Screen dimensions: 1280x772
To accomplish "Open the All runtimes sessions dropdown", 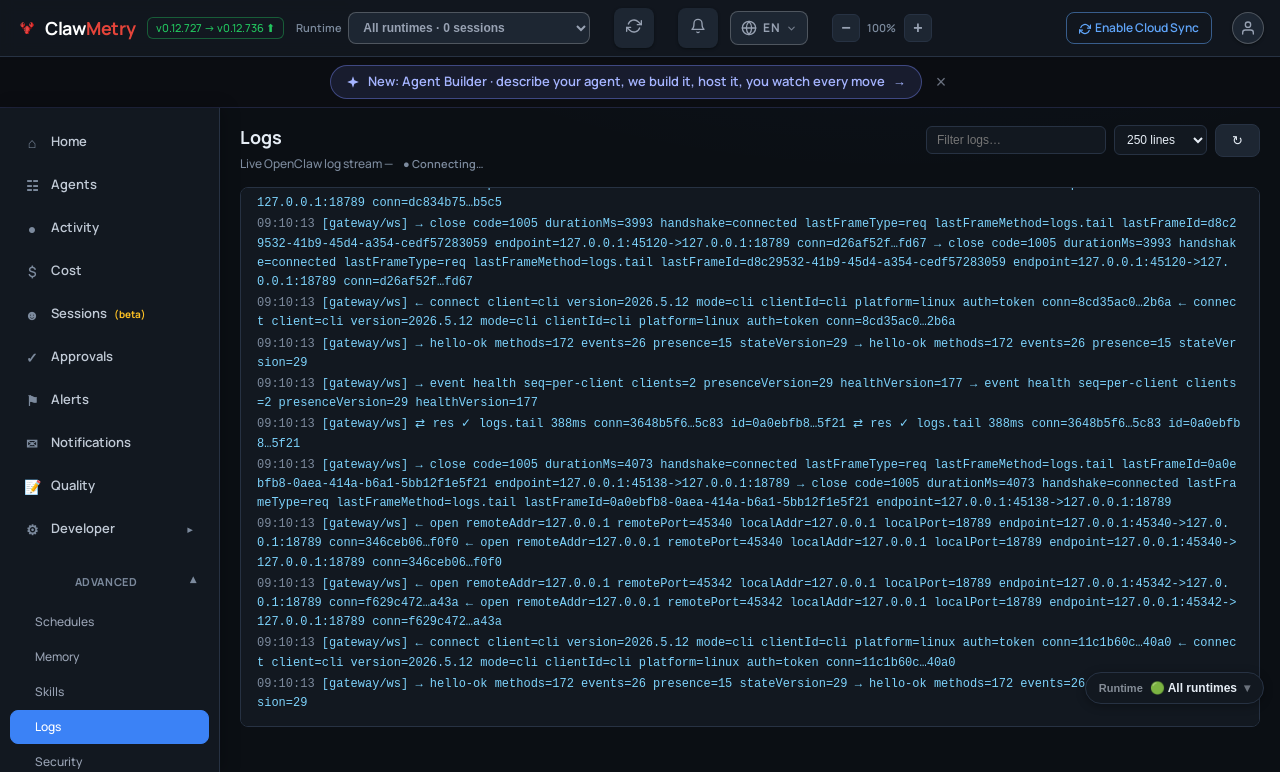I will click(x=469, y=28).
